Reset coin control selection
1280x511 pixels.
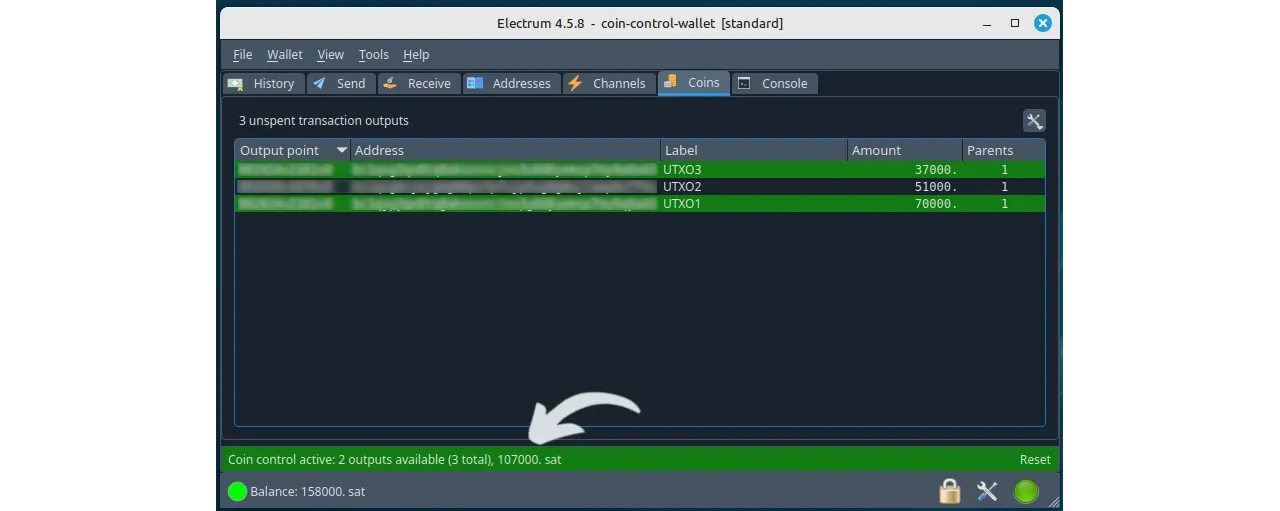1035,460
